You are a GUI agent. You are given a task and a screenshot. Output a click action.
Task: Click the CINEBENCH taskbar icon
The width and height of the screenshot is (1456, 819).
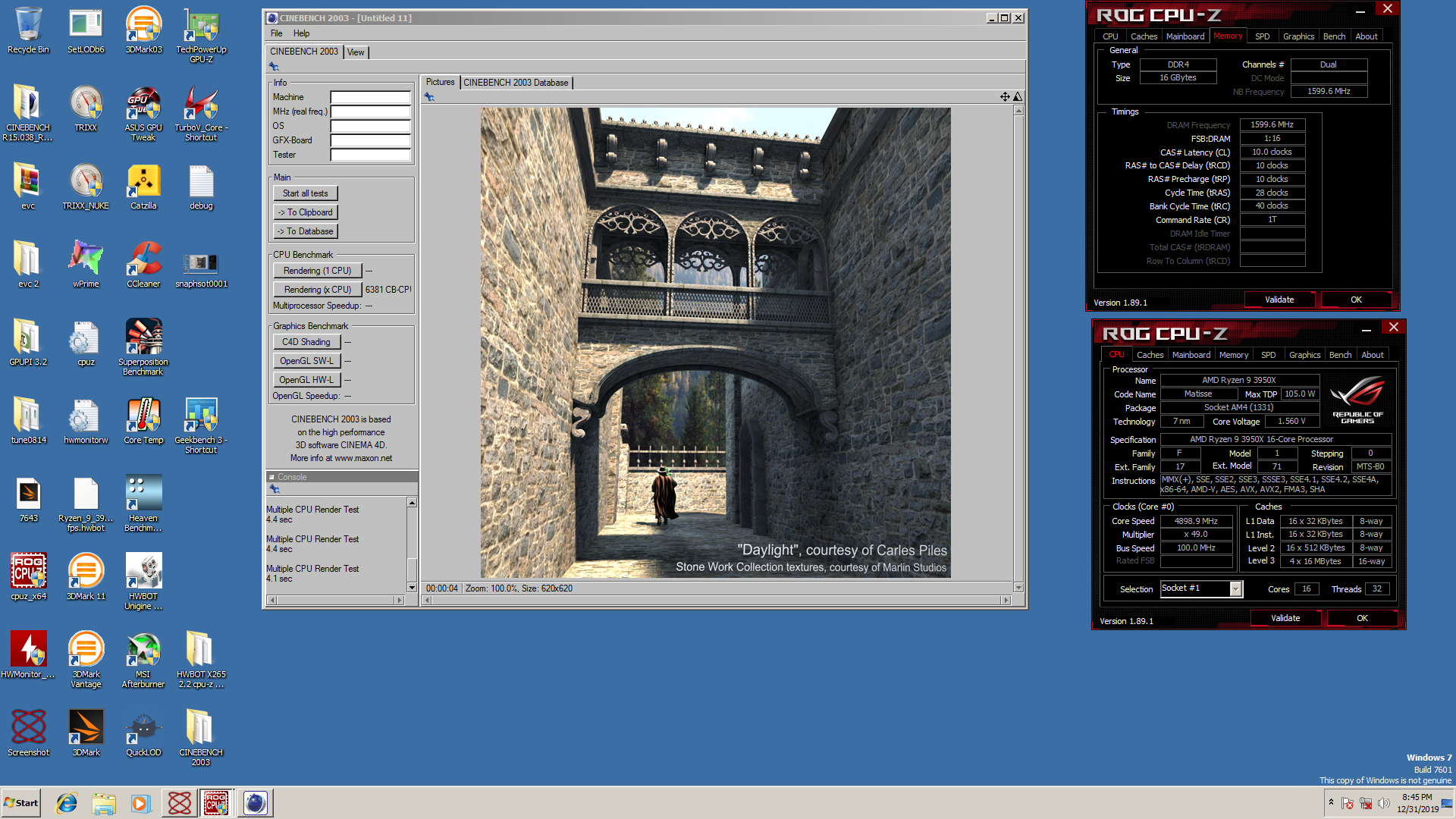point(255,803)
